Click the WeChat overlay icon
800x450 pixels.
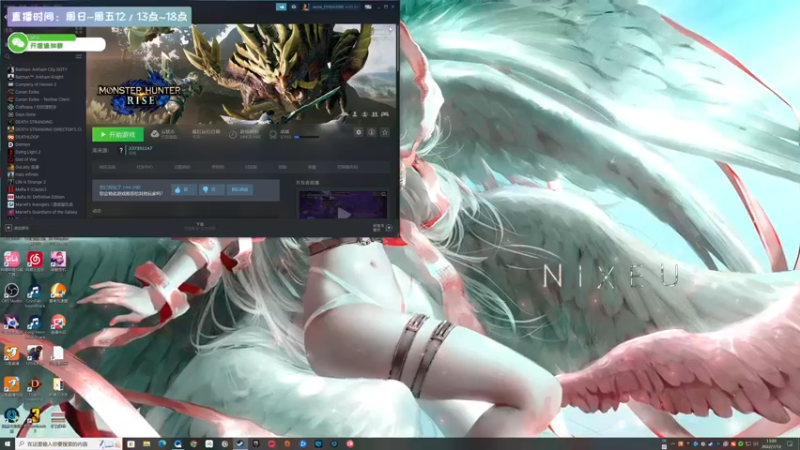18,42
